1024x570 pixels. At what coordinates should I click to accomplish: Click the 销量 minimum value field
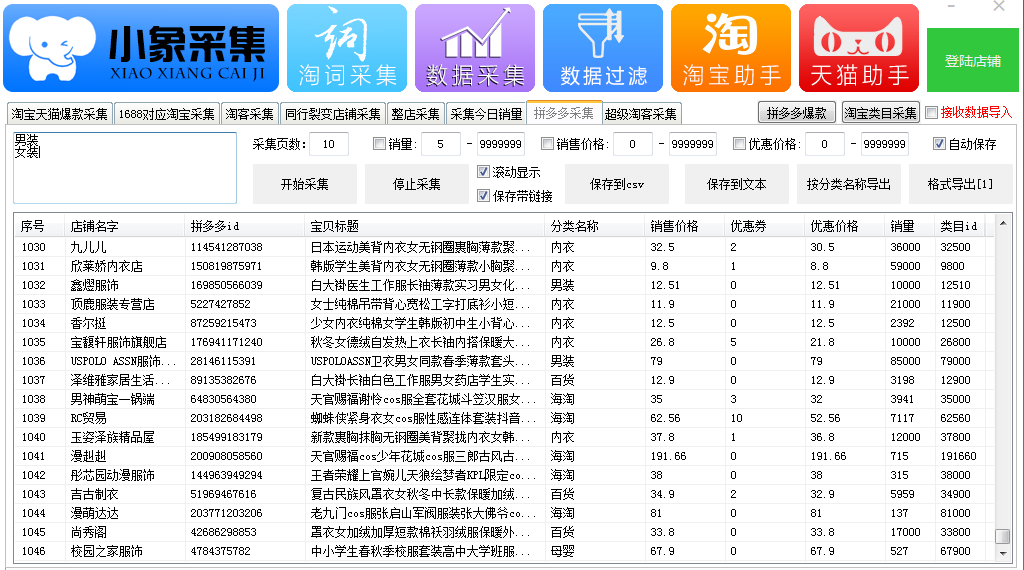click(441, 144)
